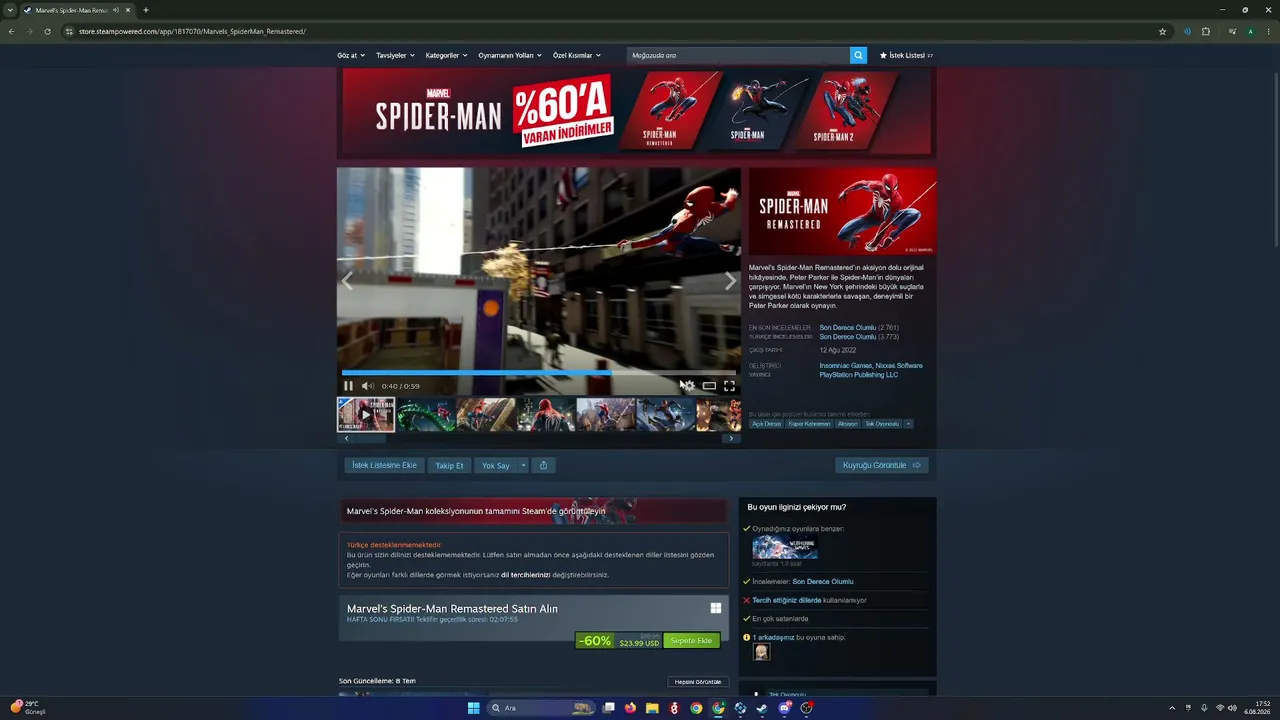Click the store search field 'Mağazada ara'
This screenshot has height=720, width=1280.
[x=738, y=55]
